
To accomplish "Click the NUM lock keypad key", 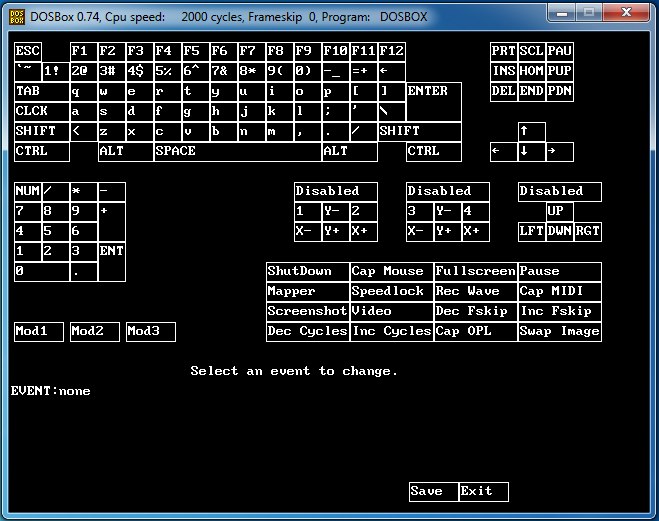I will point(28,192).
